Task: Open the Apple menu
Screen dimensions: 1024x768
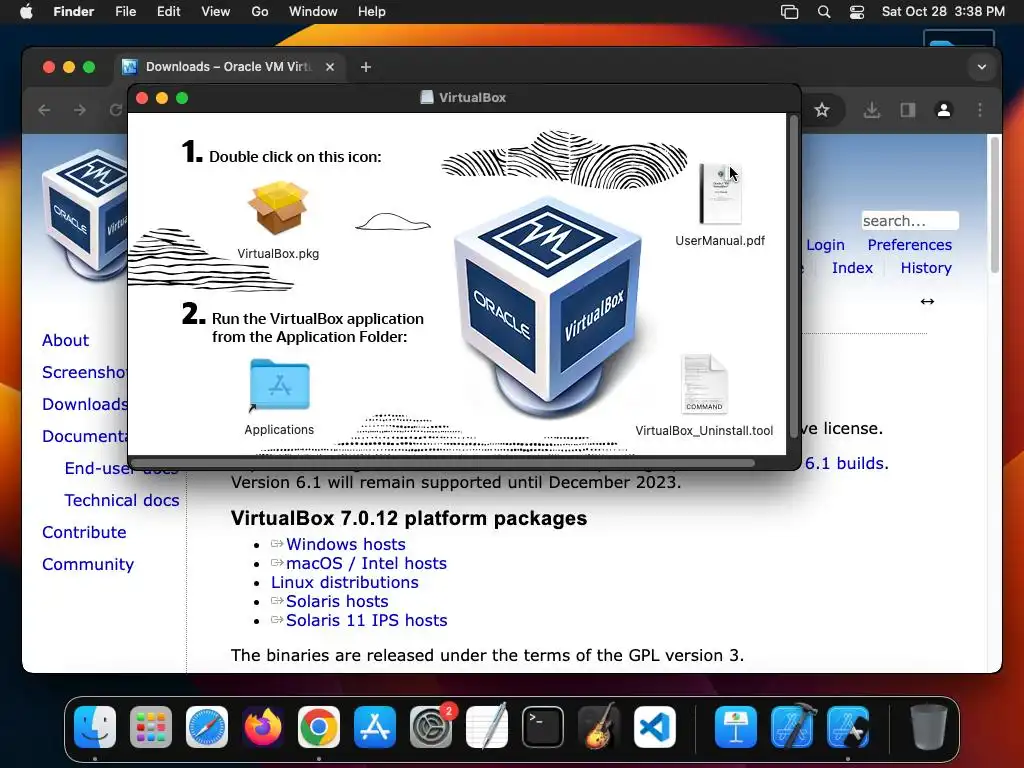Action: tap(26, 12)
